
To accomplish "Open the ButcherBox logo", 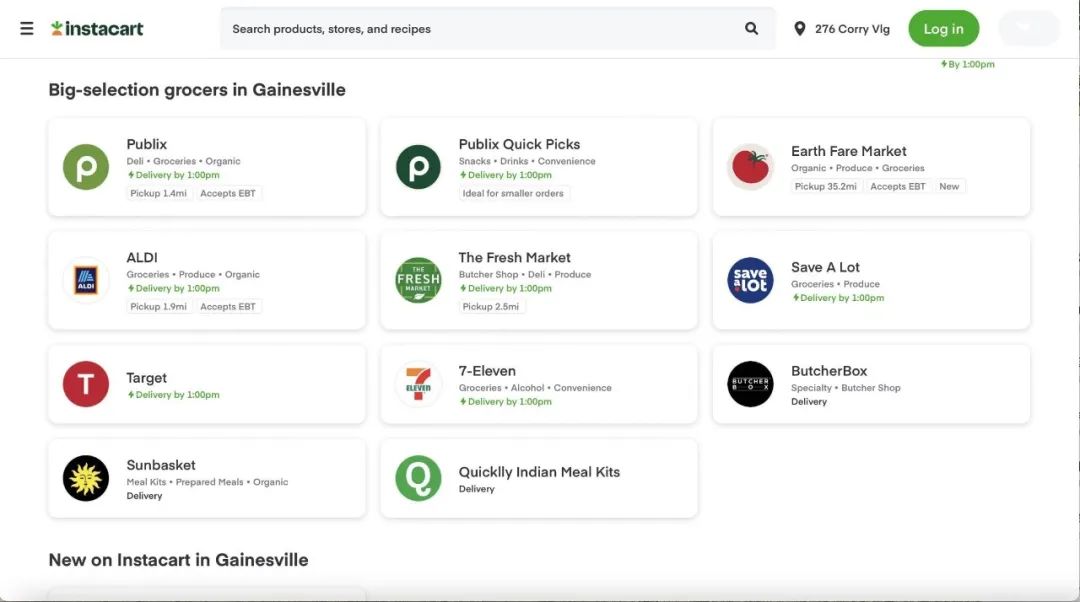I will click(x=750, y=384).
